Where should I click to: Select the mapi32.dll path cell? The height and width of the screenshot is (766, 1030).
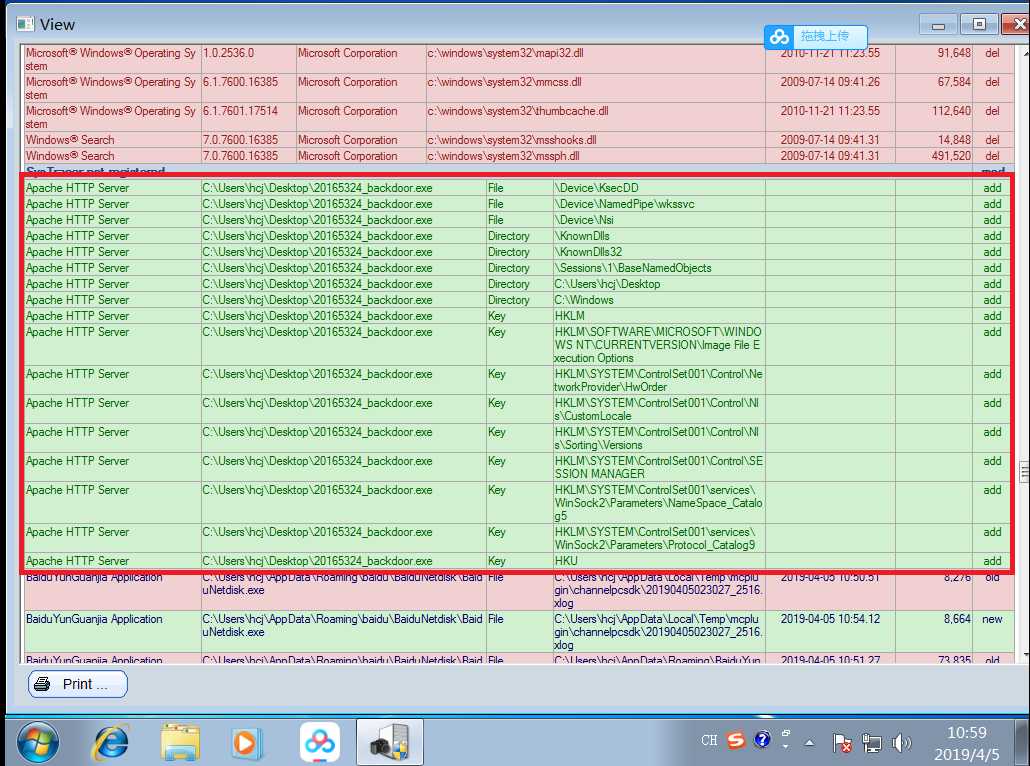595,59
